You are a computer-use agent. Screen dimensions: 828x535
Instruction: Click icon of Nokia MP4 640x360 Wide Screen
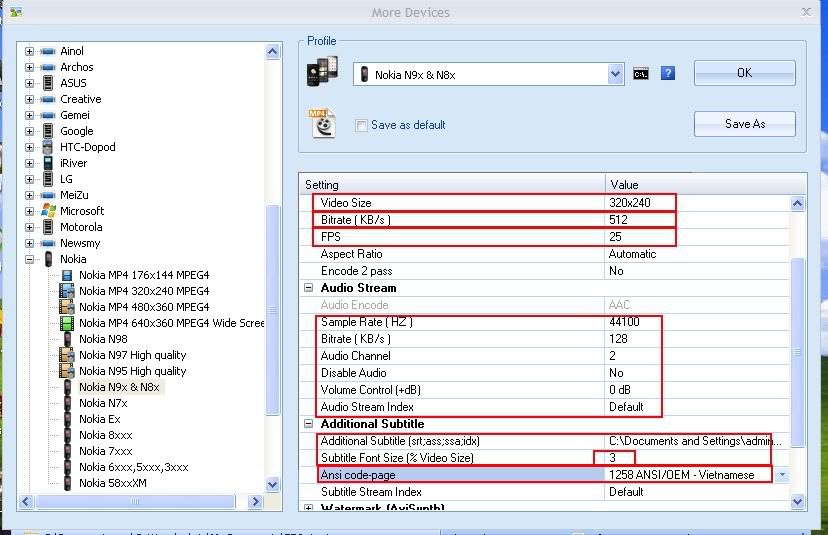(x=67, y=323)
